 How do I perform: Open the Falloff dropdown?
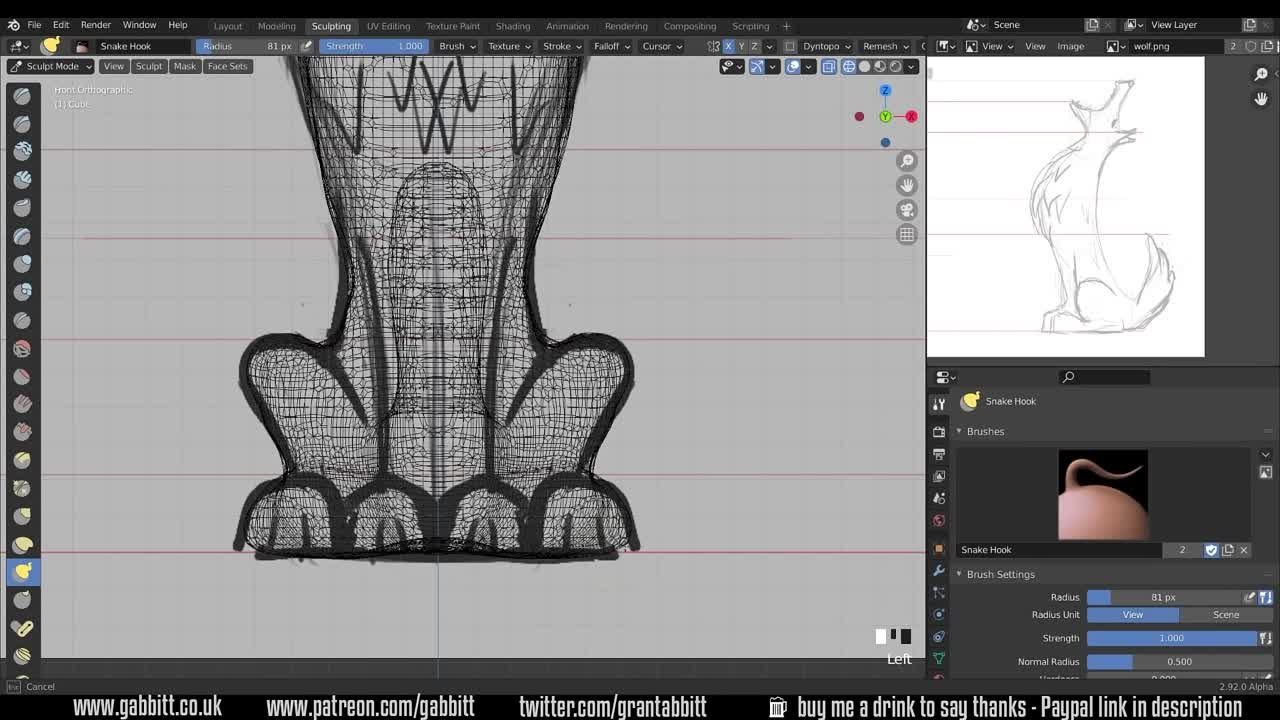[611, 46]
